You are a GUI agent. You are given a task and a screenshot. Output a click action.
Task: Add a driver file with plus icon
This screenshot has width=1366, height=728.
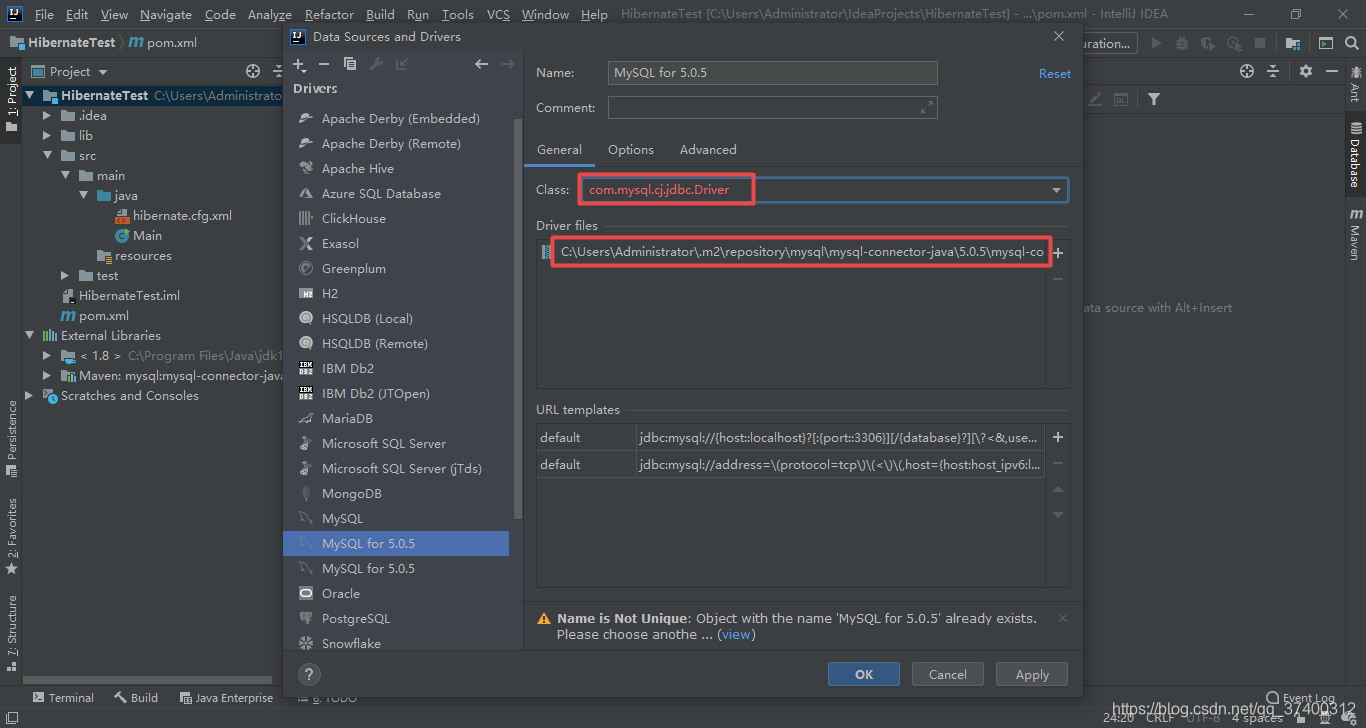click(1058, 253)
